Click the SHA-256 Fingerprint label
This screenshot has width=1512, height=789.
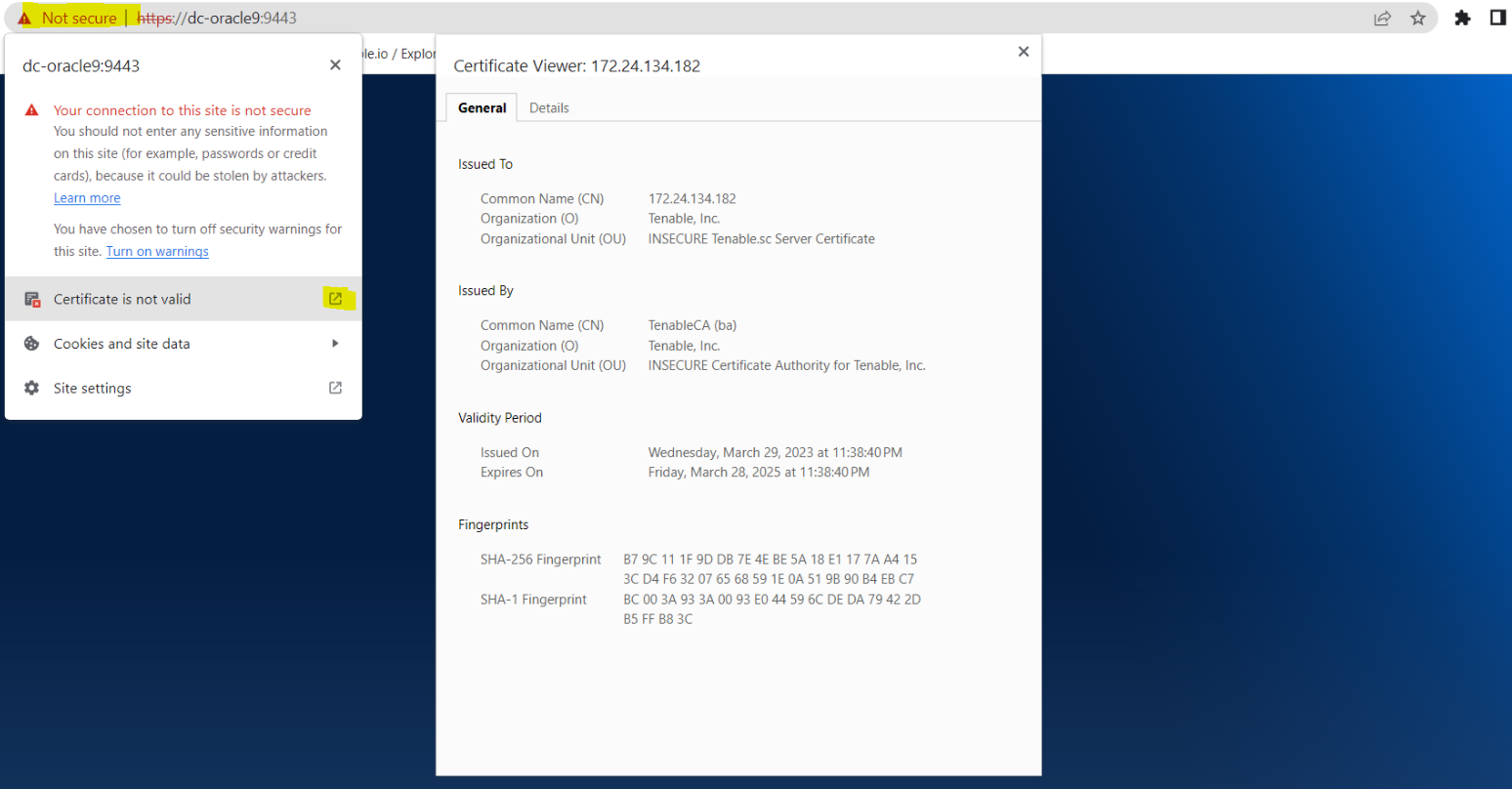pos(541,560)
